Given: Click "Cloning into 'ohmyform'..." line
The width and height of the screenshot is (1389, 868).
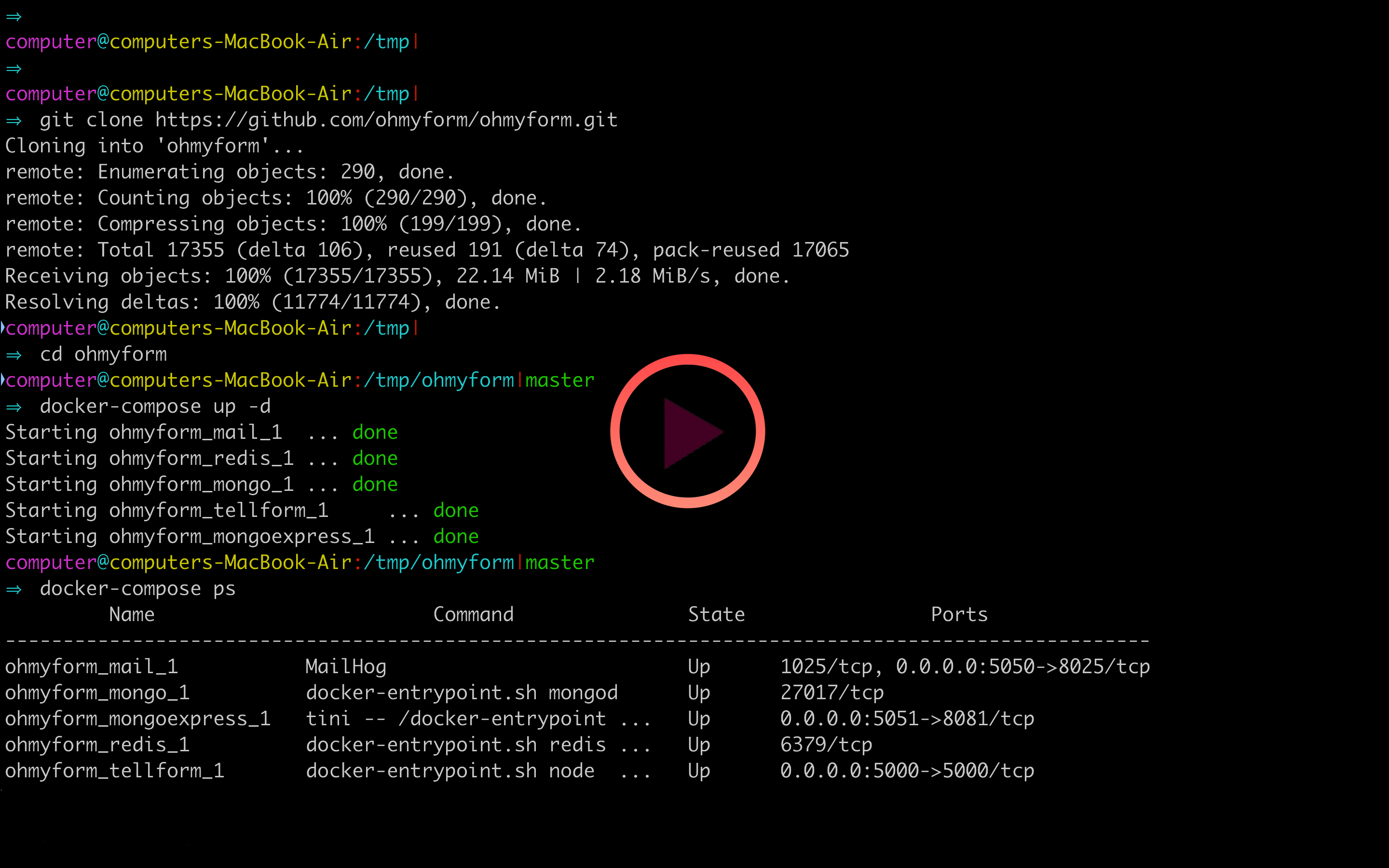Looking at the screenshot, I should click(154, 146).
